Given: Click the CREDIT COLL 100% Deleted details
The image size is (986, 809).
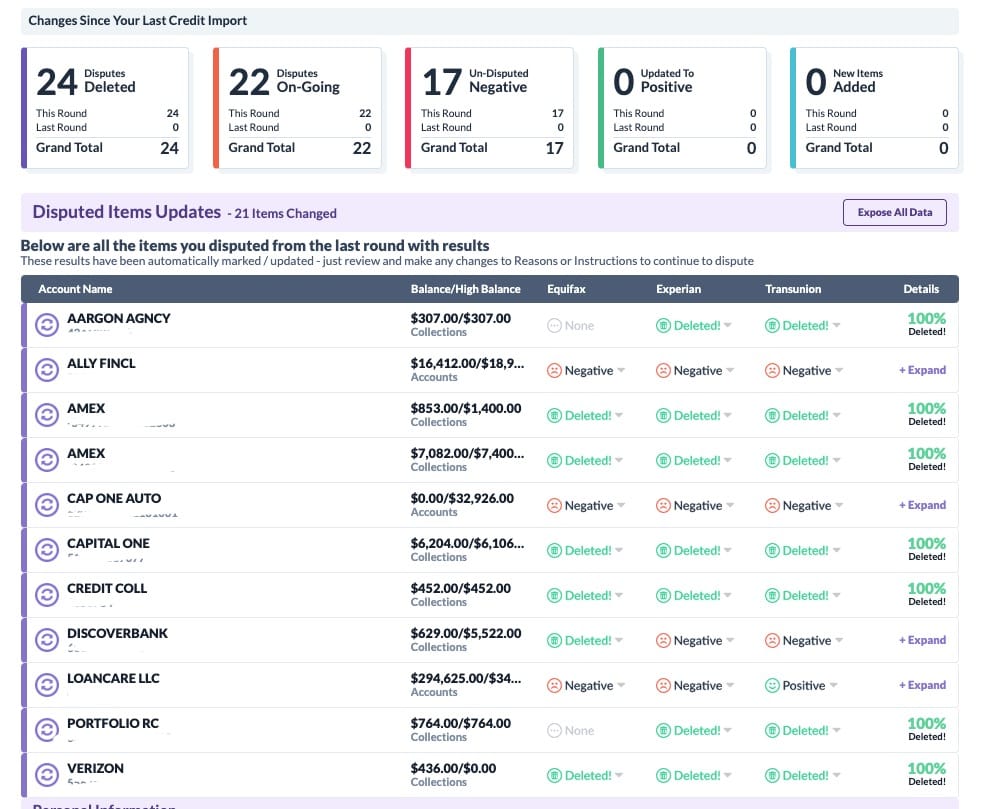Looking at the screenshot, I should [x=926, y=595].
